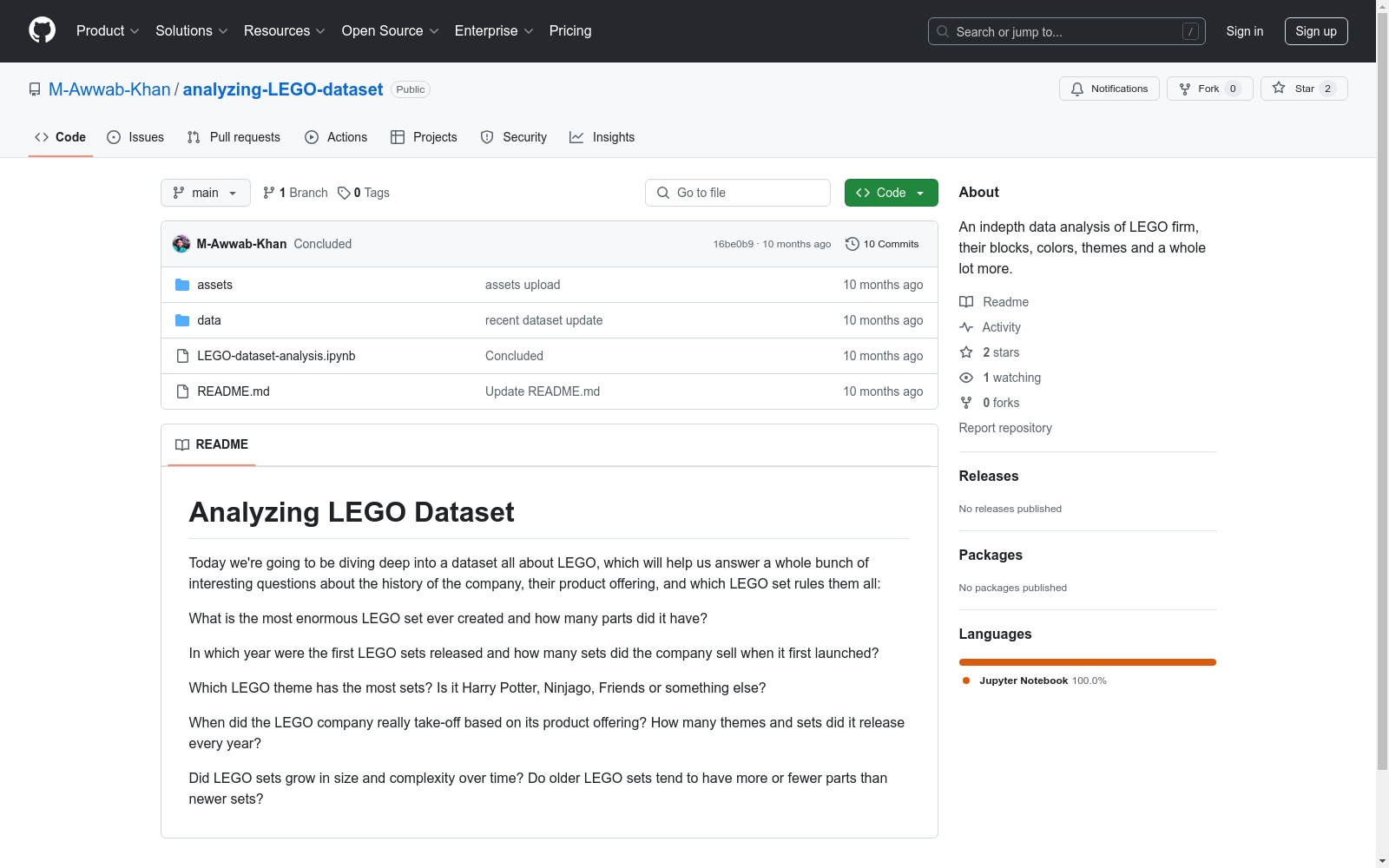
Task: Expand the Enterprise menu
Action: coord(493,31)
